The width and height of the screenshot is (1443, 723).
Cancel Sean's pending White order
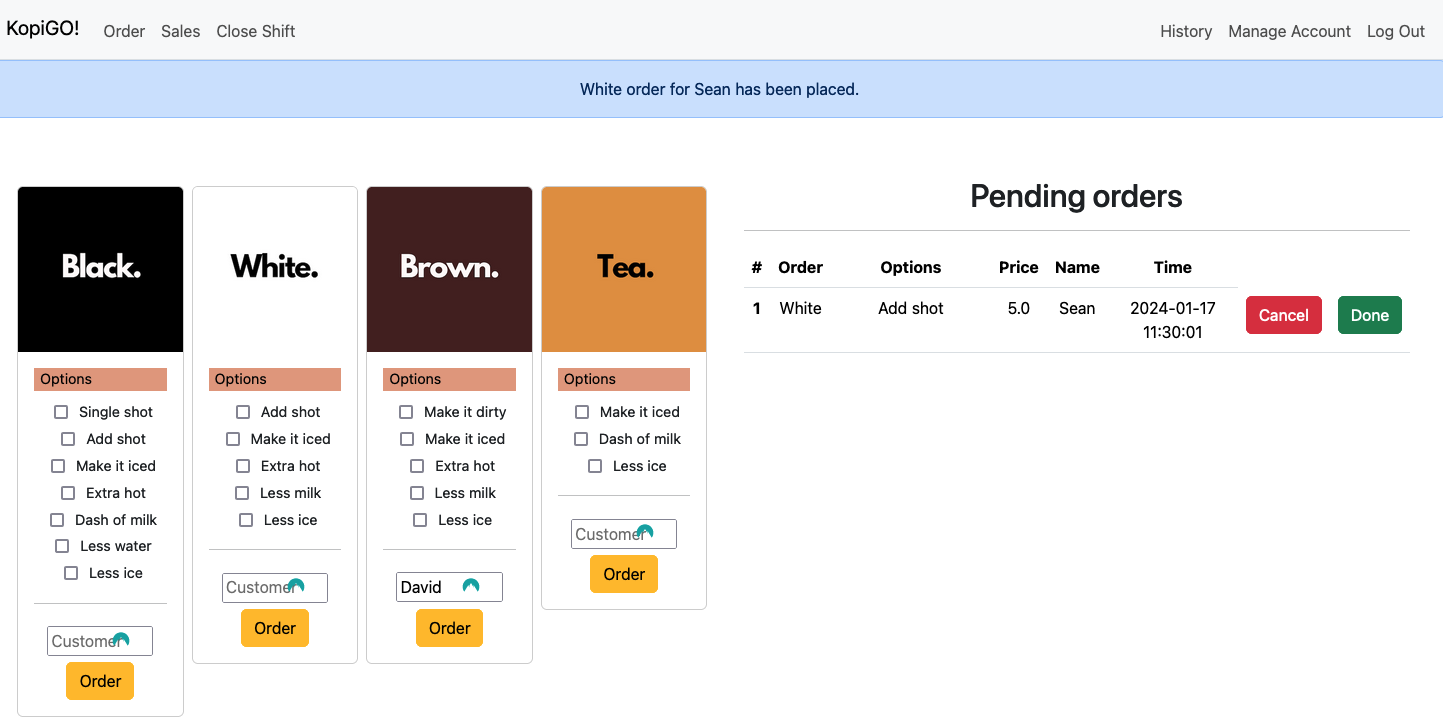tap(1283, 315)
